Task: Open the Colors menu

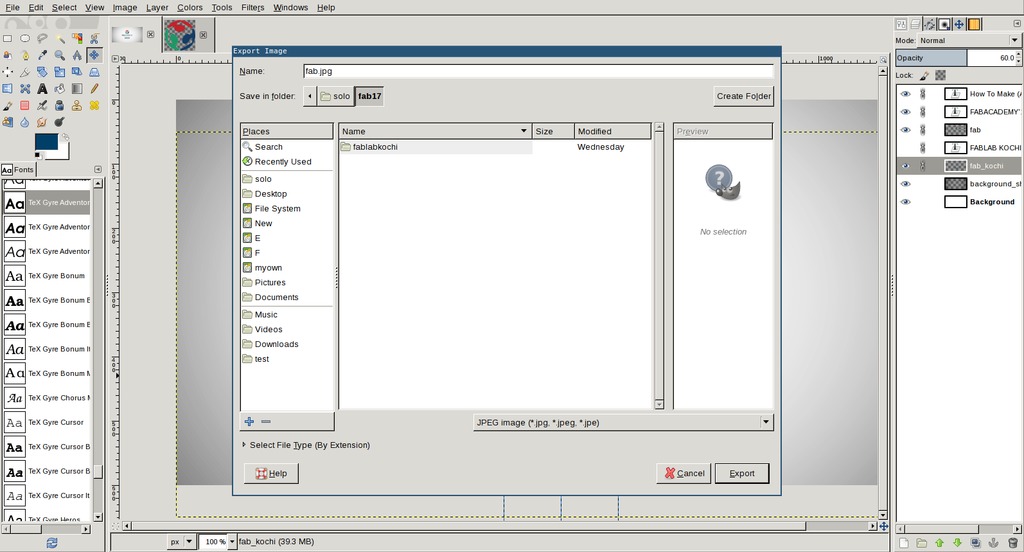Action: 189,7
